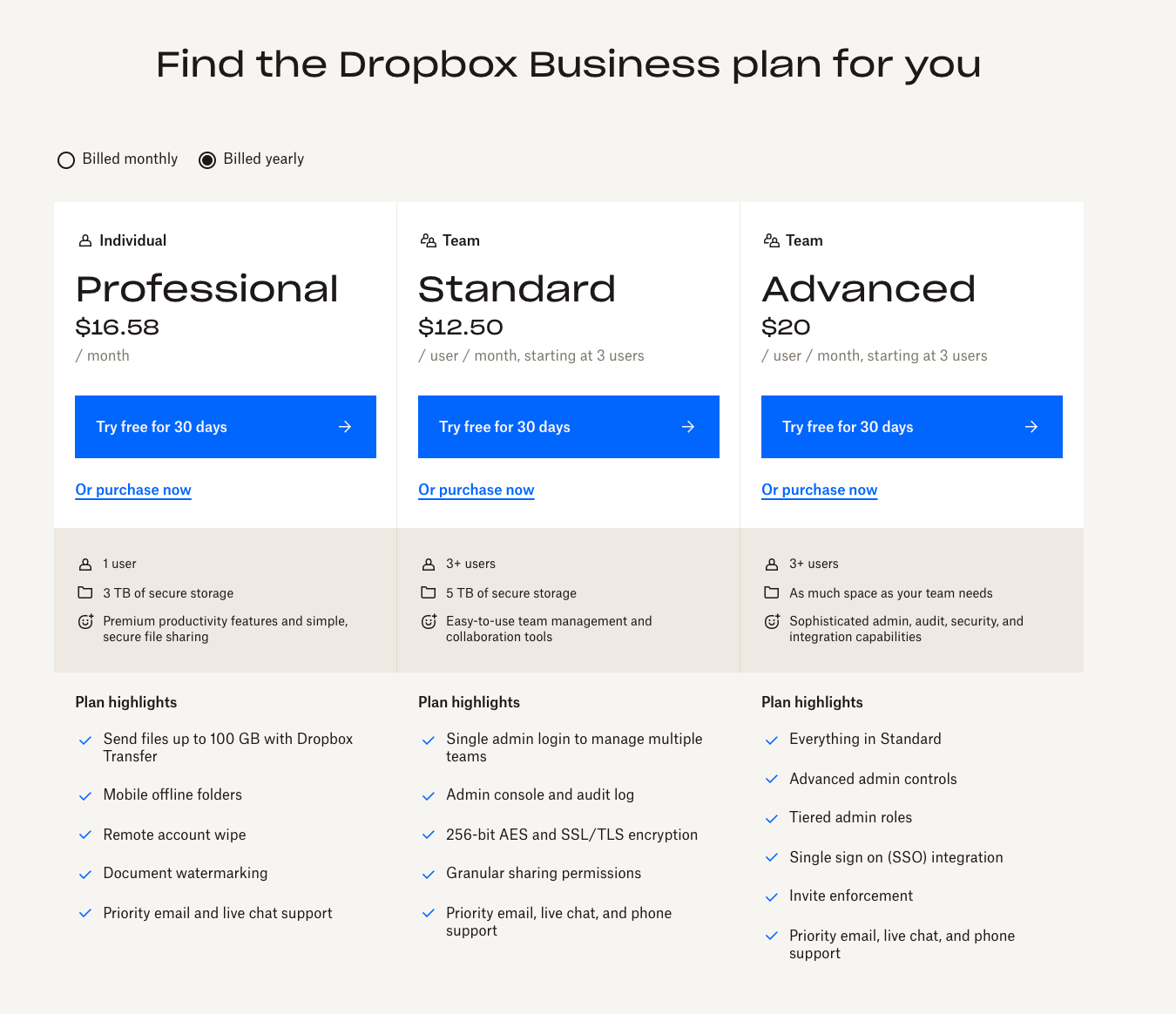Click the team icon on the Advanced card
The height and width of the screenshot is (1014, 1176).
772,240
